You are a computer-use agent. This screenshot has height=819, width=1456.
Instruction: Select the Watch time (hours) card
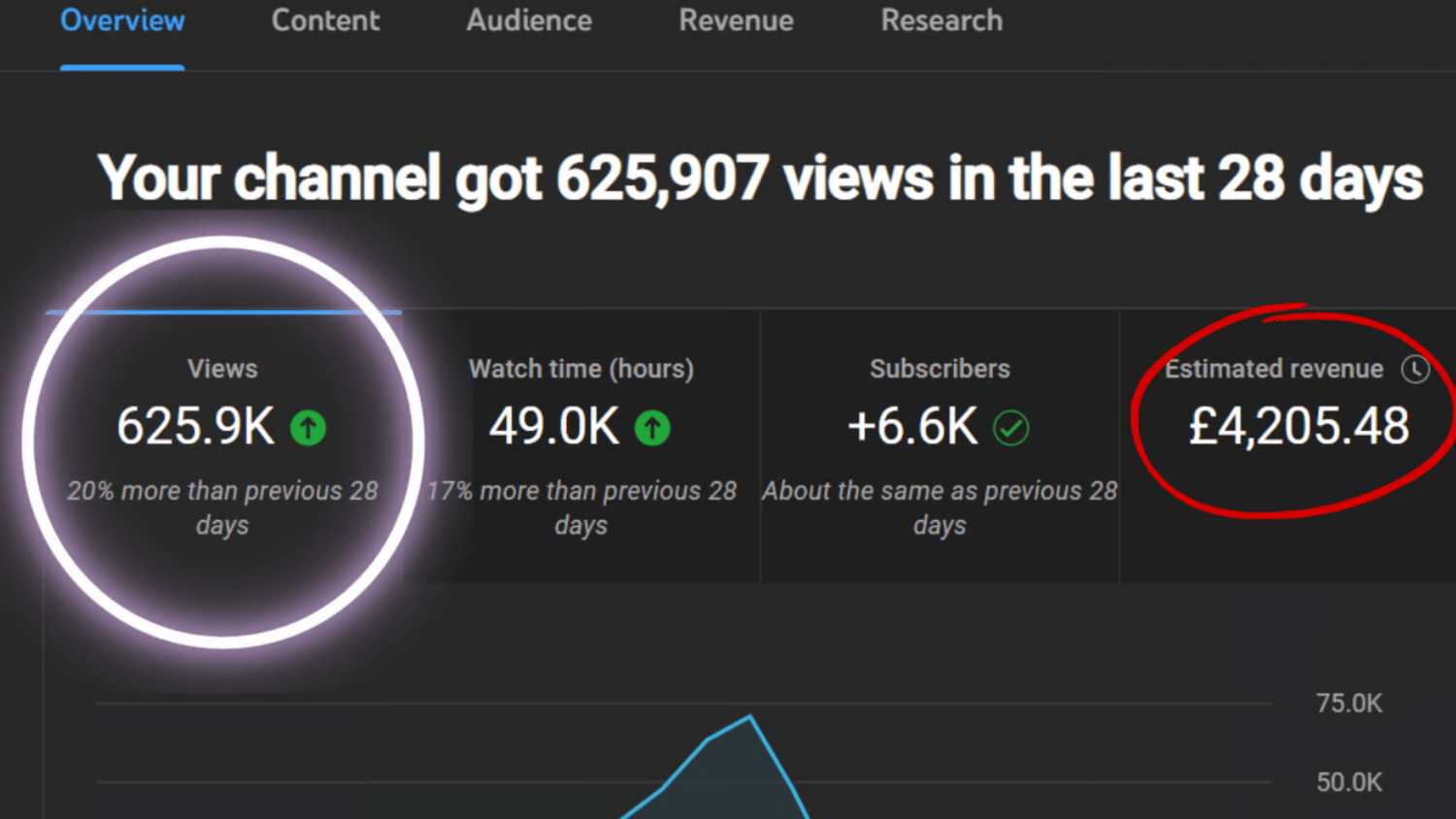point(581,446)
